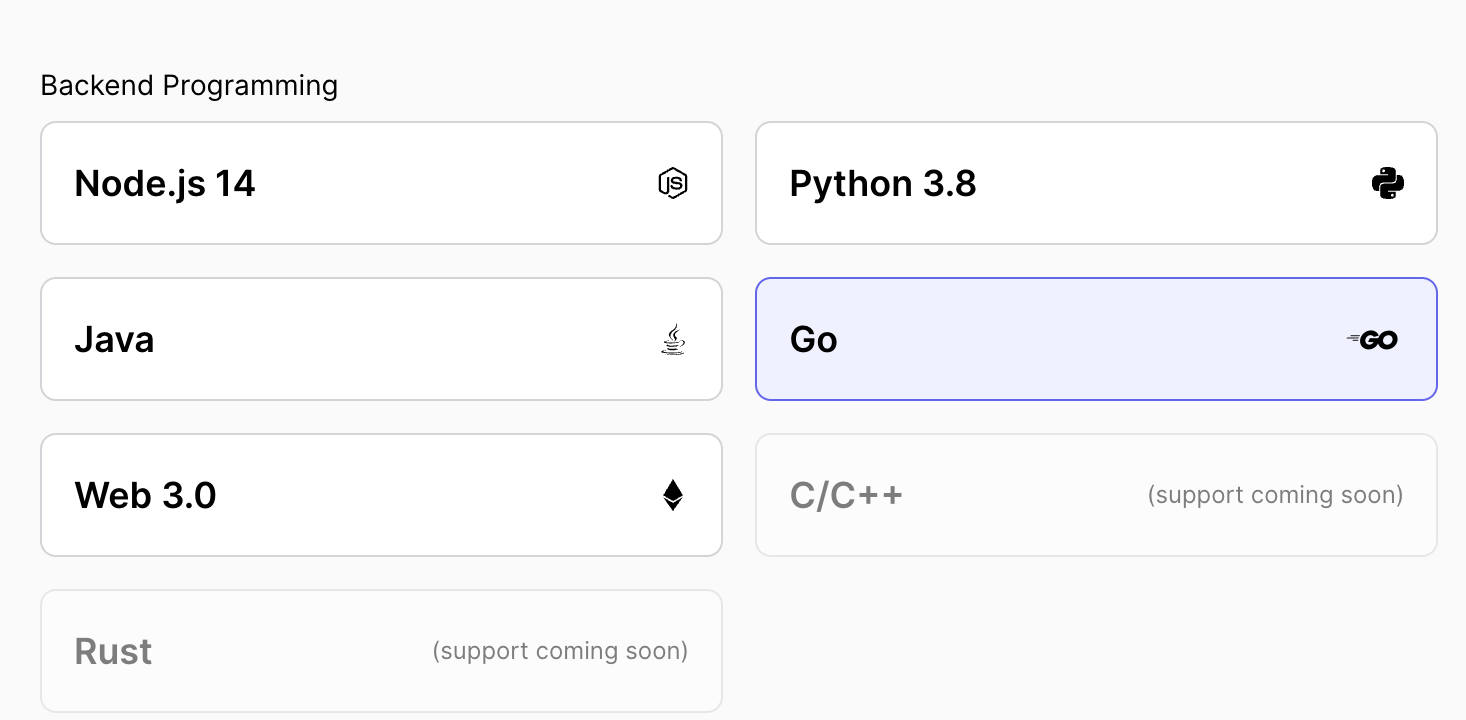Select the Java backend option
This screenshot has height=720, width=1466.
[380, 339]
